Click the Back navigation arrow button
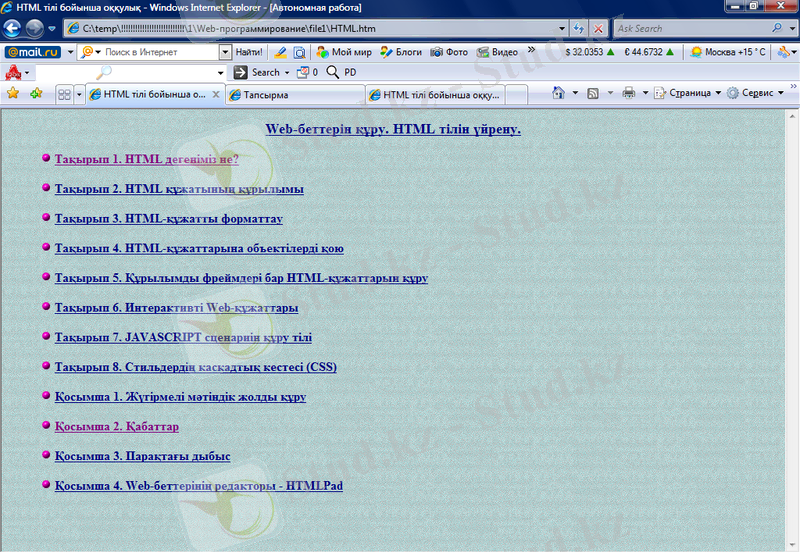Image resolution: width=800 pixels, height=552 pixels. (13, 28)
